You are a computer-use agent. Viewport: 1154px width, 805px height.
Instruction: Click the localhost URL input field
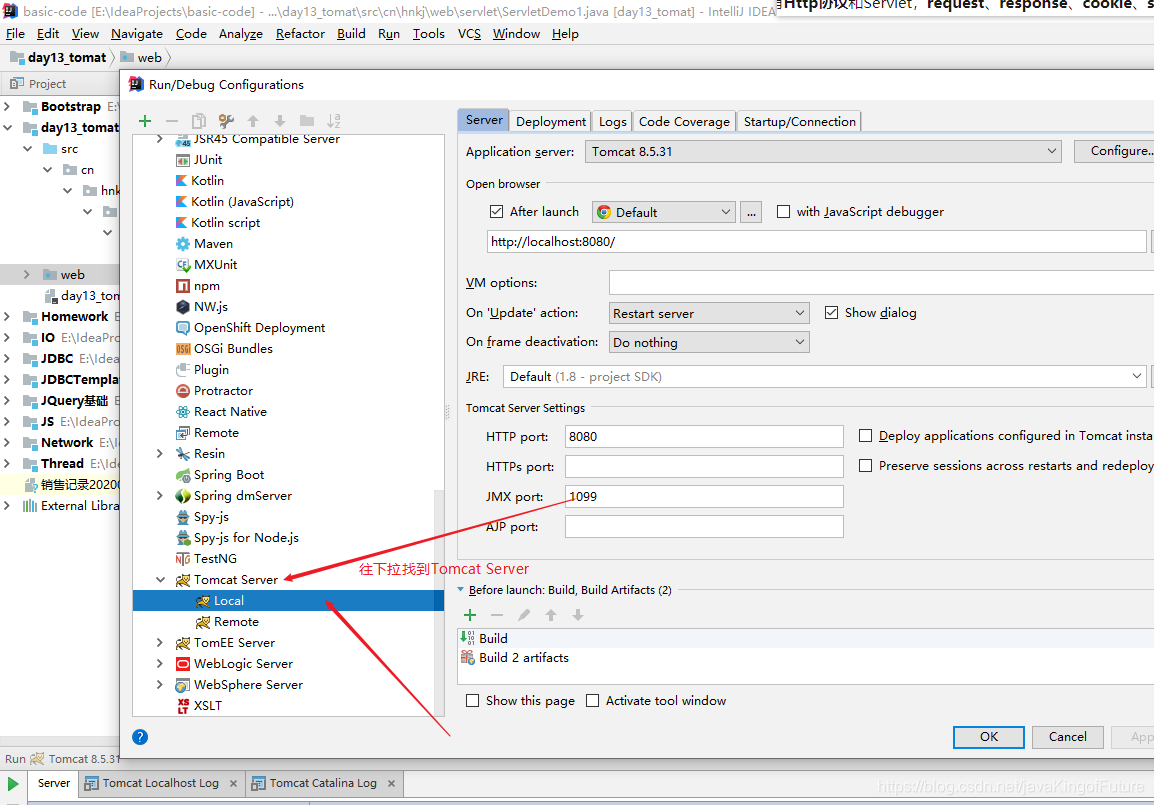point(816,241)
